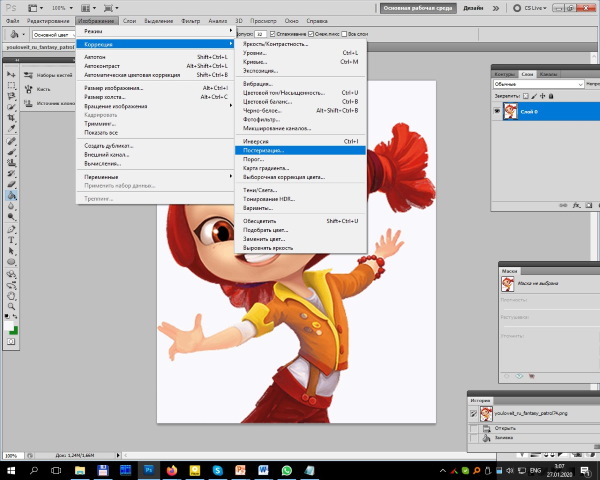Select the Zoom tool in toolbox
This screenshot has height=480, width=600.
[11, 307]
